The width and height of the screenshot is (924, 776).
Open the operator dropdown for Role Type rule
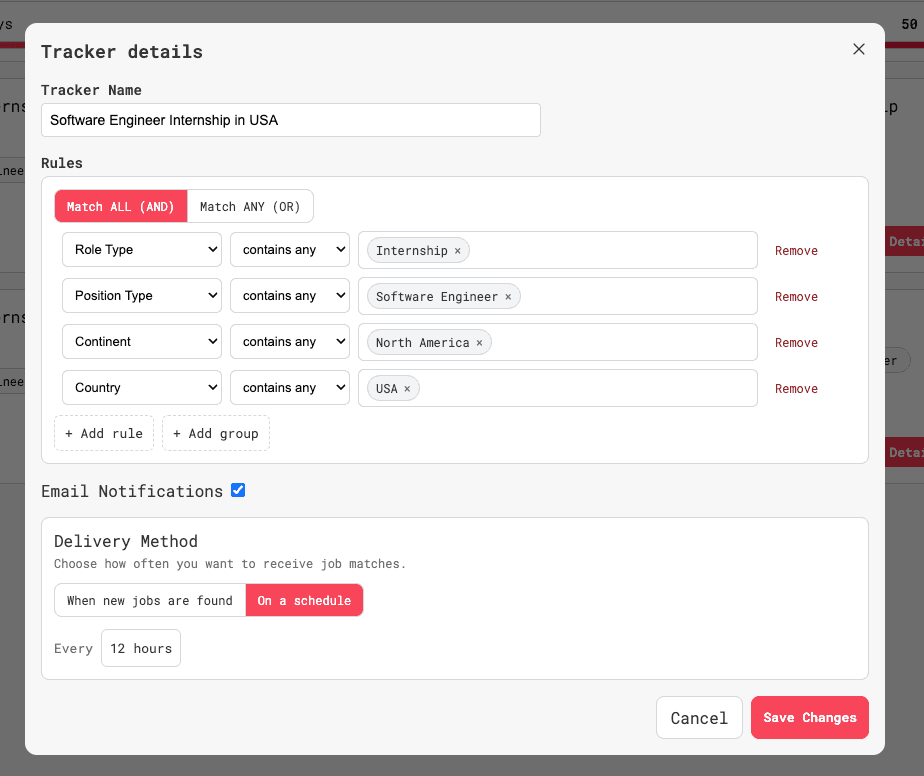tap(290, 250)
